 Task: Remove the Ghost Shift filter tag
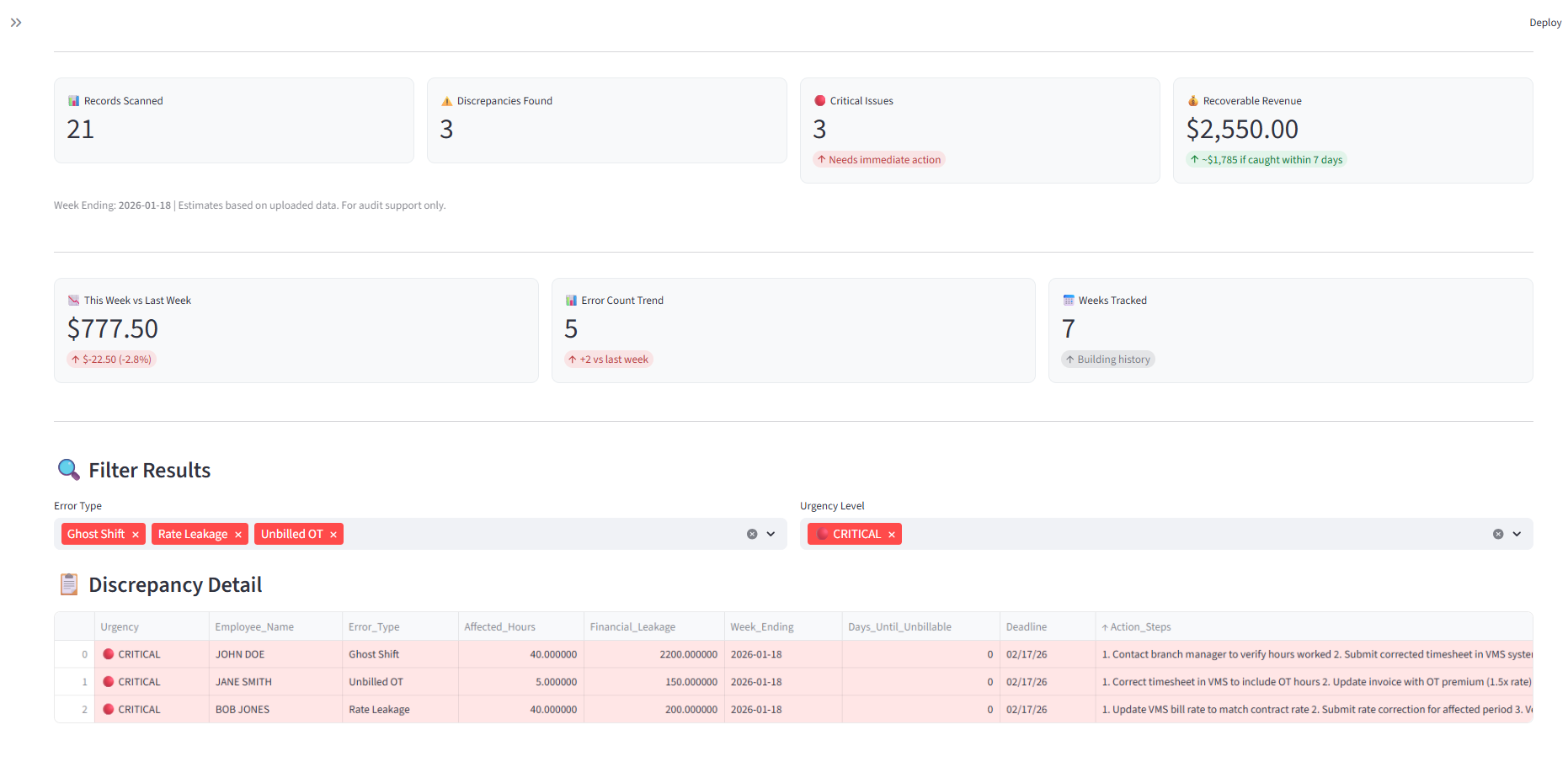(x=135, y=535)
